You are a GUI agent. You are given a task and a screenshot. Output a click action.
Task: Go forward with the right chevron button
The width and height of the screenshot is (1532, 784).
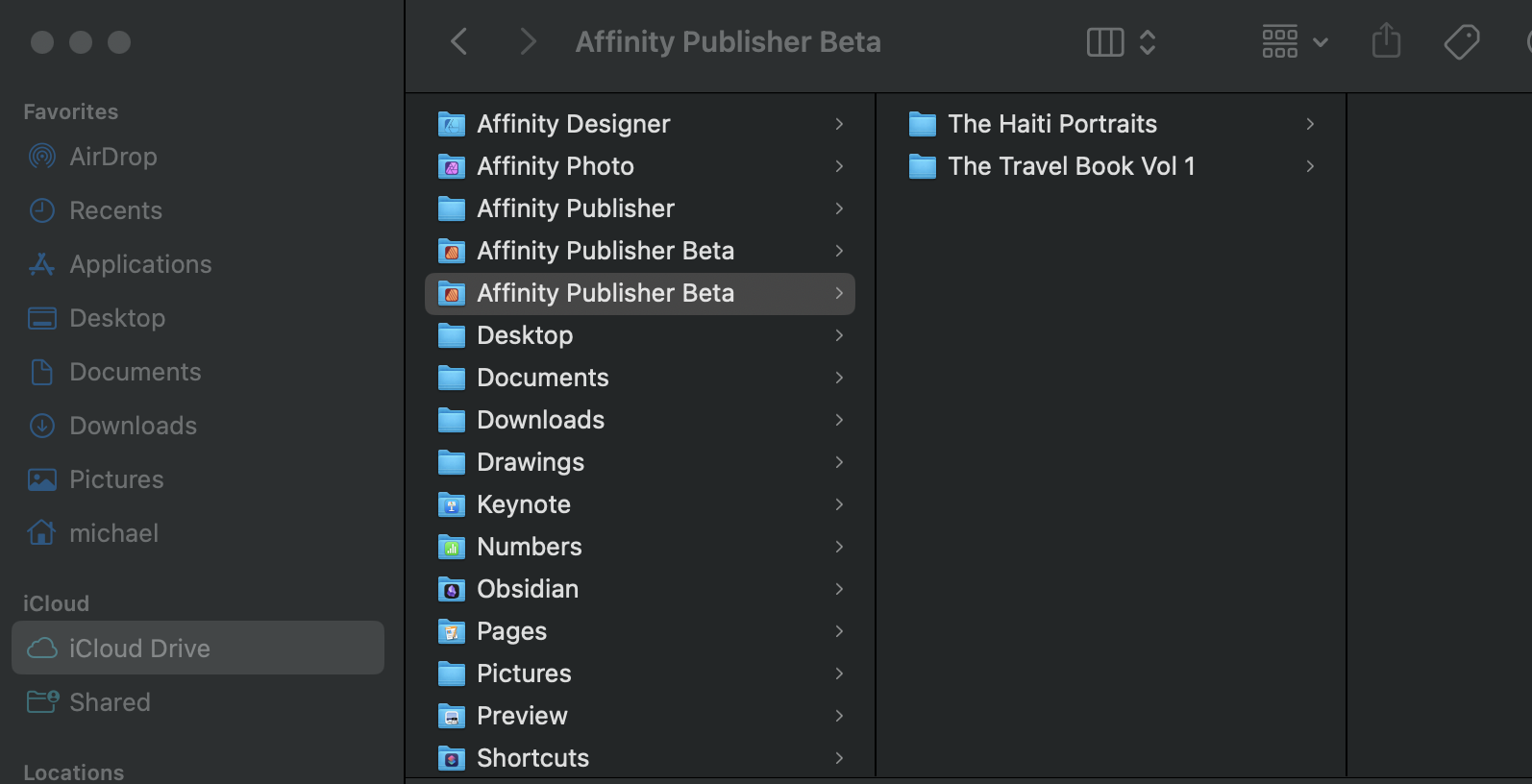tap(527, 41)
